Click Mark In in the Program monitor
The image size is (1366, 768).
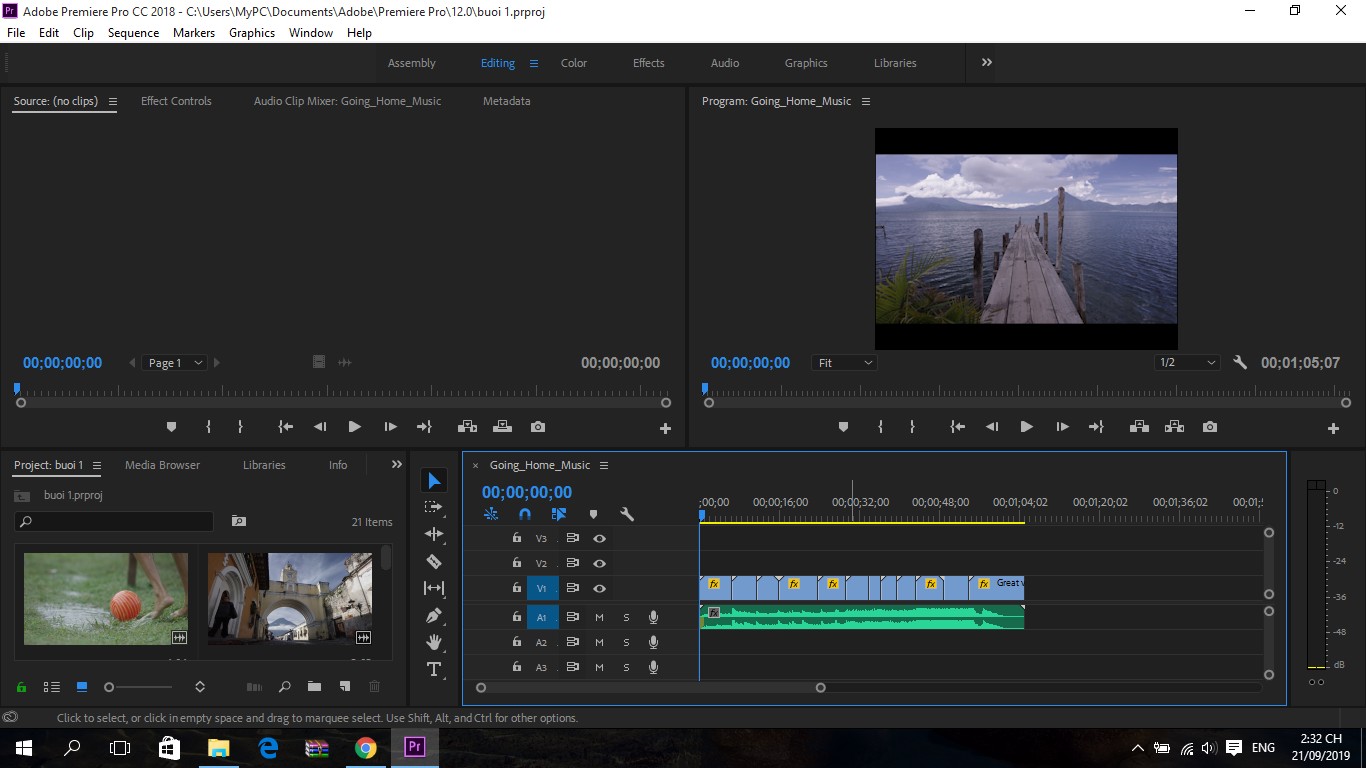point(880,427)
